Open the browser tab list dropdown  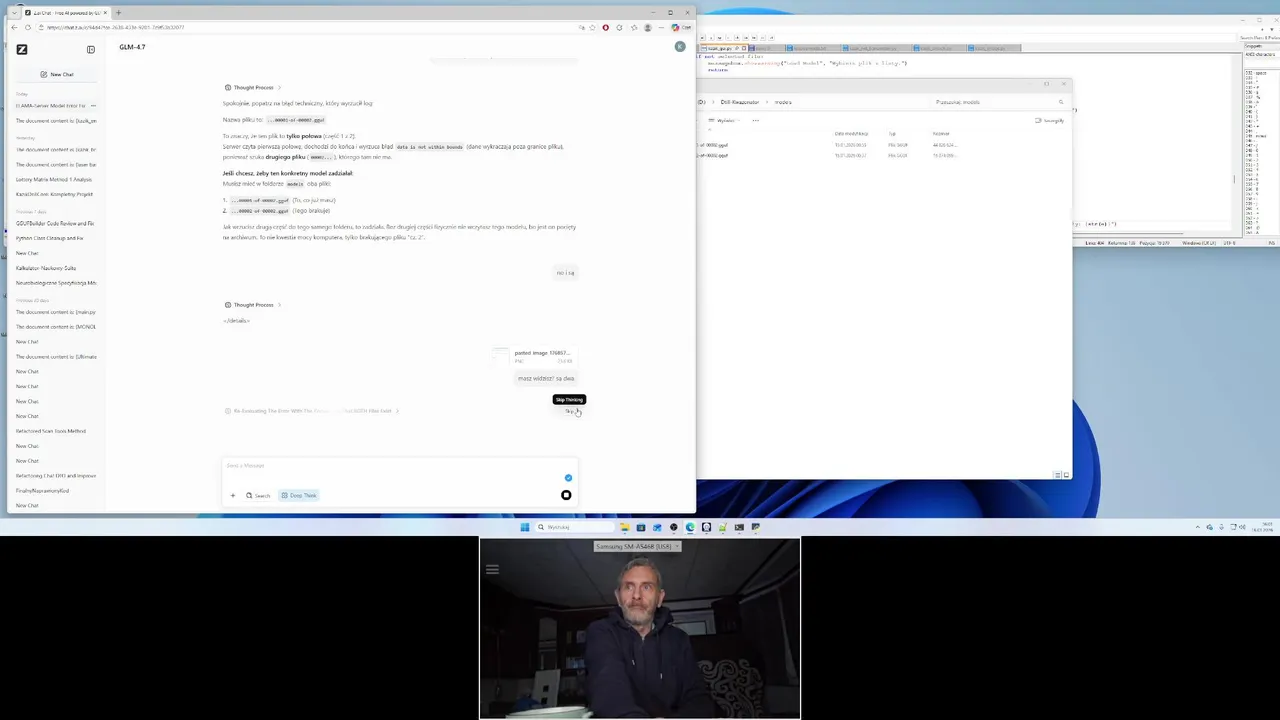coord(15,13)
